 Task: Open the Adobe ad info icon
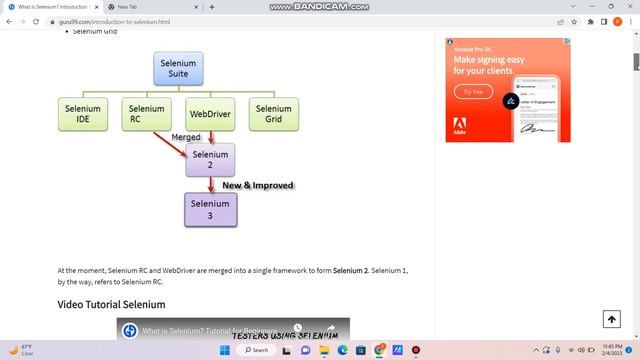pyautogui.click(x=449, y=42)
